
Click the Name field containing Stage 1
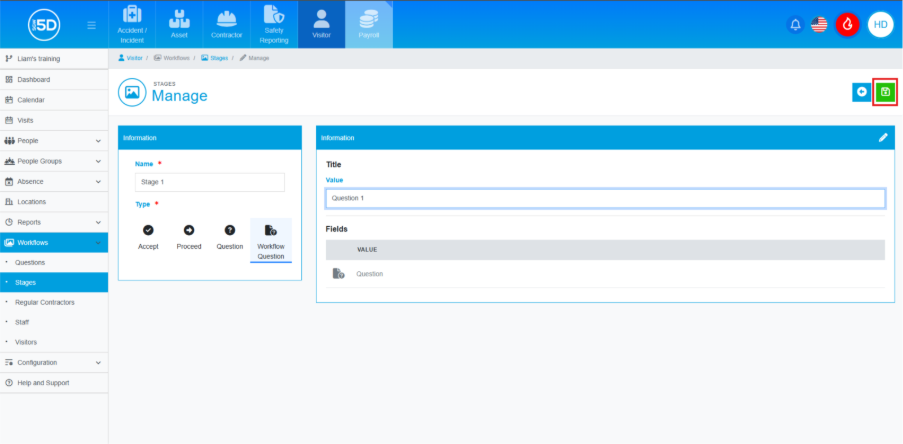pyautogui.click(x=210, y=182)
